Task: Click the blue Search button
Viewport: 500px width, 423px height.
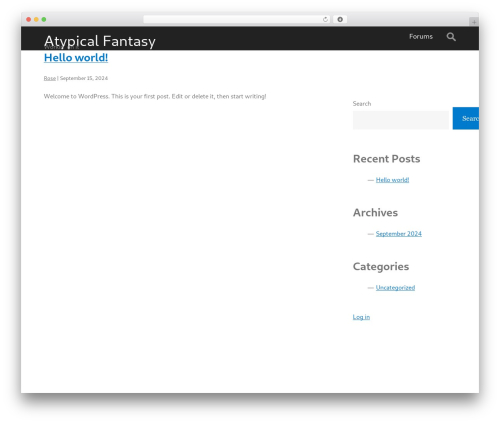Action: click(466, 118)
